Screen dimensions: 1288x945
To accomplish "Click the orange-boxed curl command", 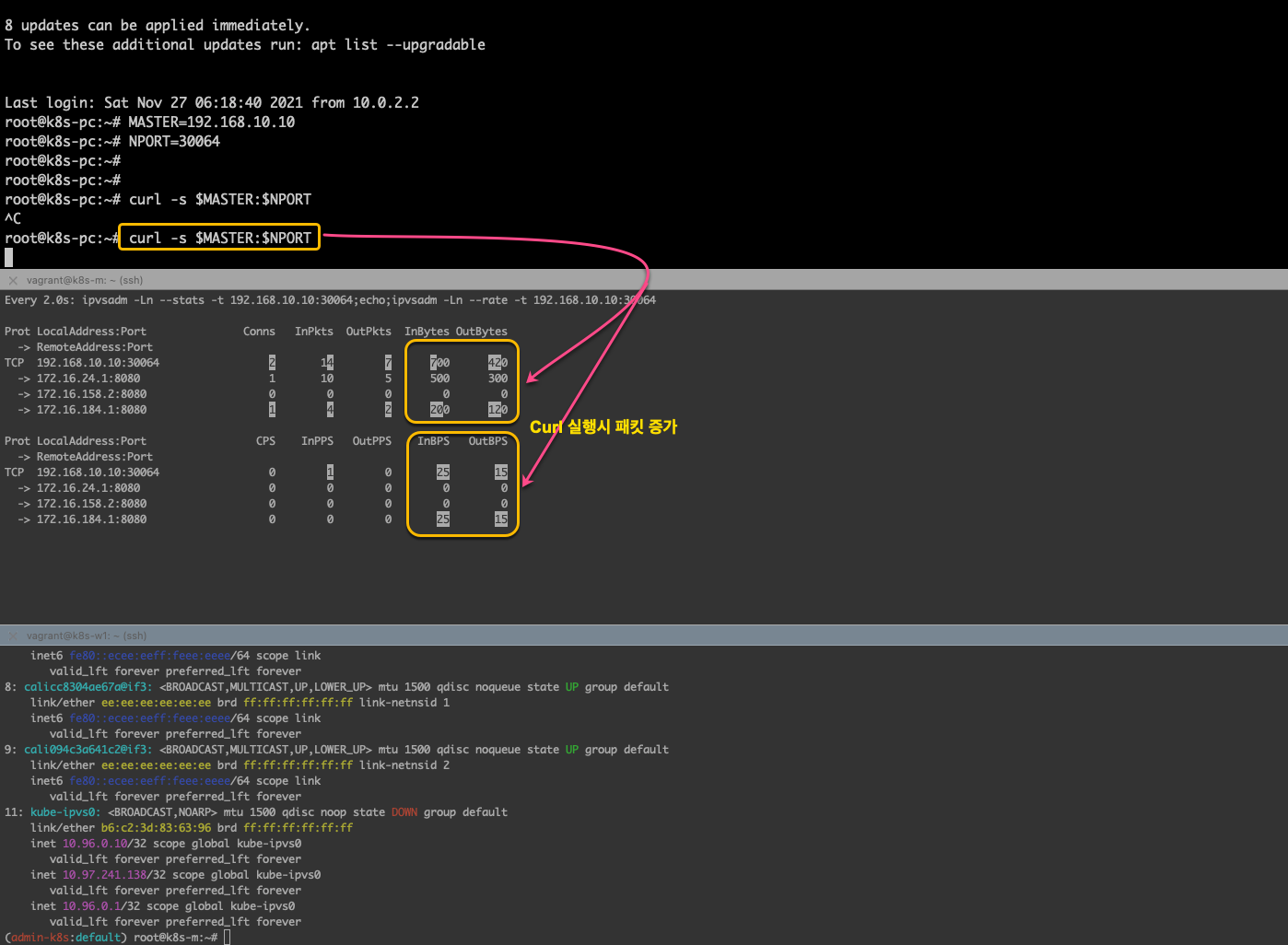I will (220, 238).
